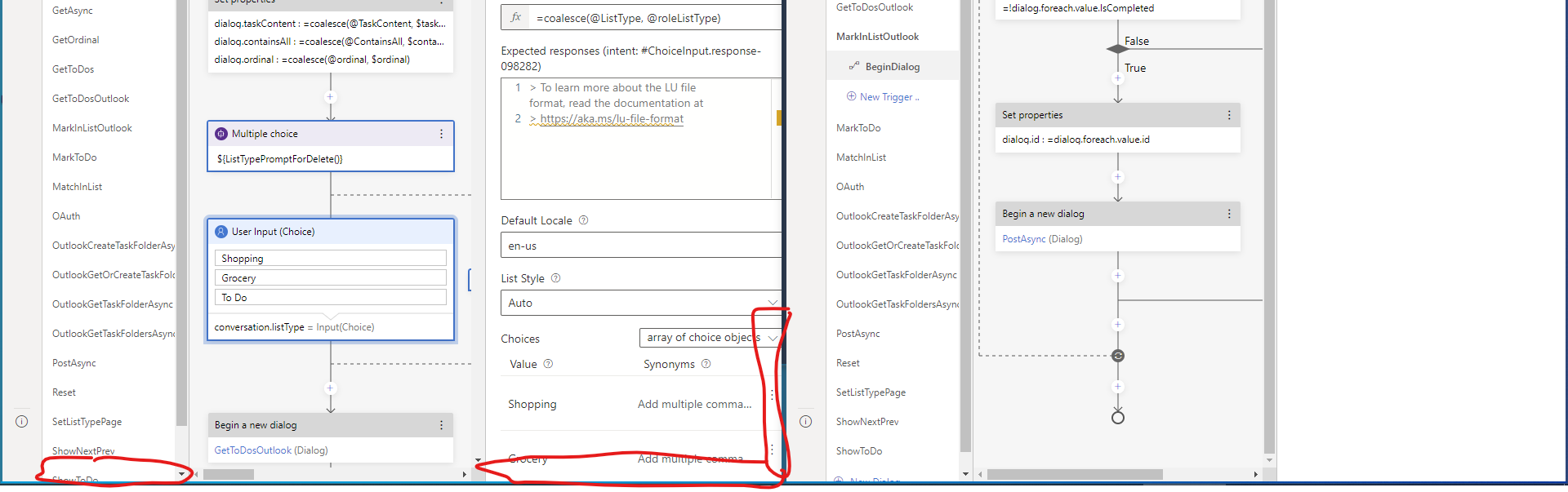Click the plus icon beside New Trigger
The height and width of the screenshot is (492, 1568).
click(x=851, y=96)
